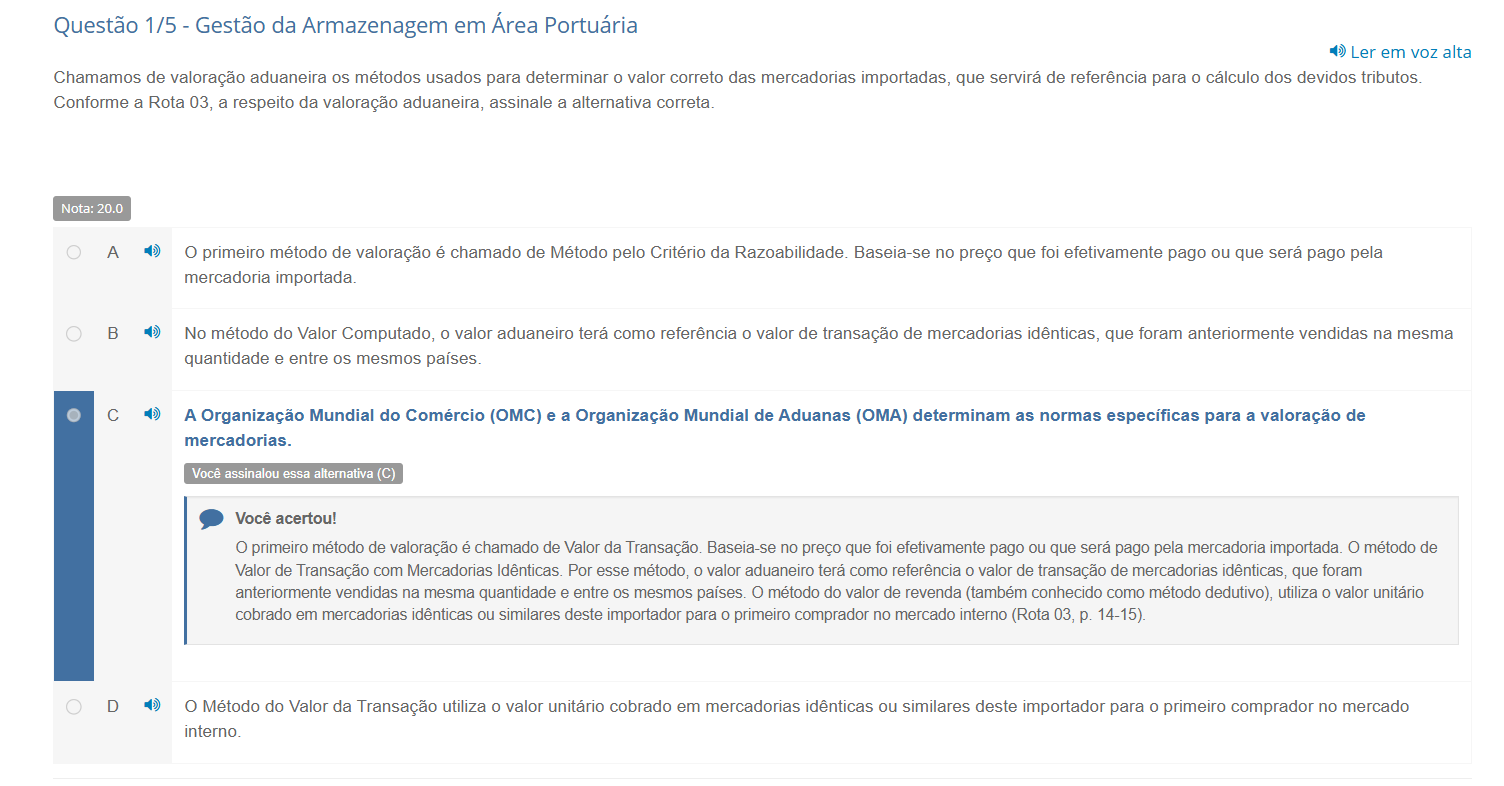Select radio button for alternative A
Screen dimensions: 1504x786
pyautogui.click(x=74, y=253)
